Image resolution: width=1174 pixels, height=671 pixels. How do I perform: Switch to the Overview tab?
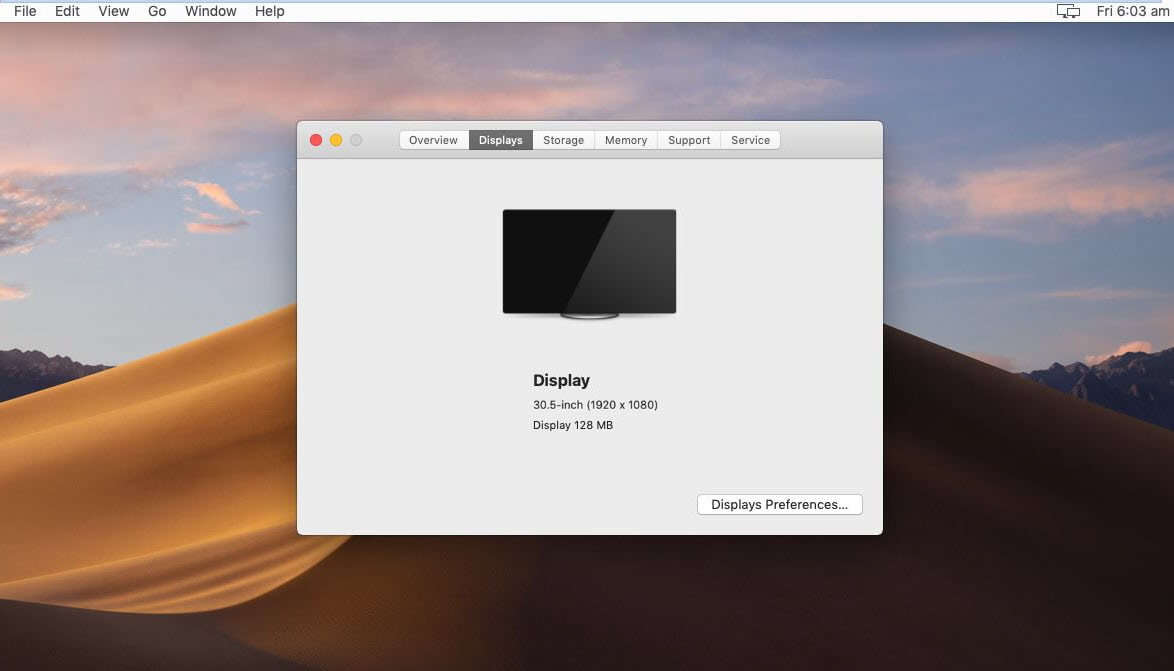tap(434, 140)
